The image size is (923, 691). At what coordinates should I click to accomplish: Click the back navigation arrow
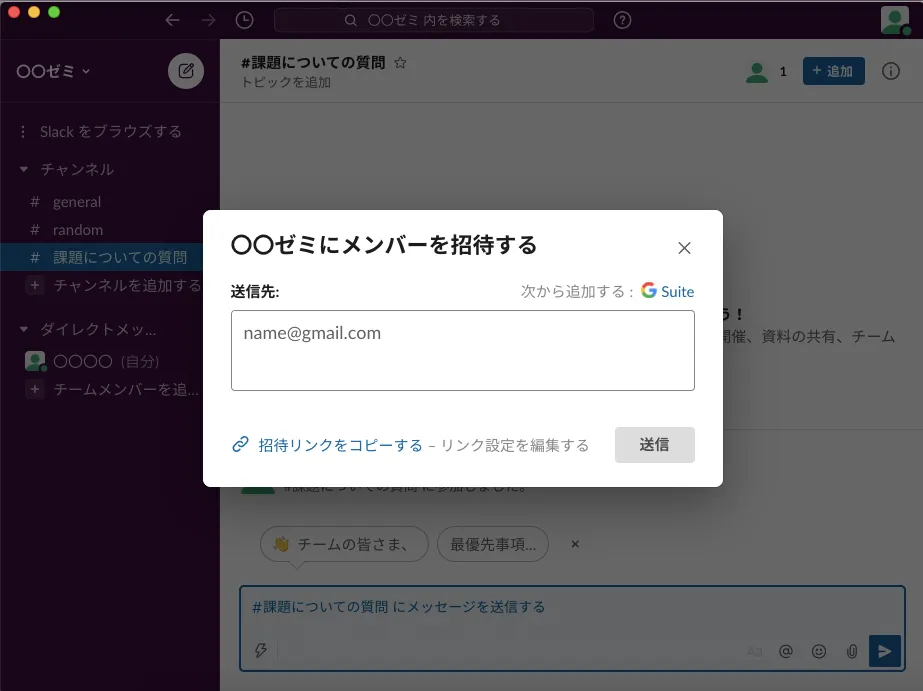[x=173, y=20]
